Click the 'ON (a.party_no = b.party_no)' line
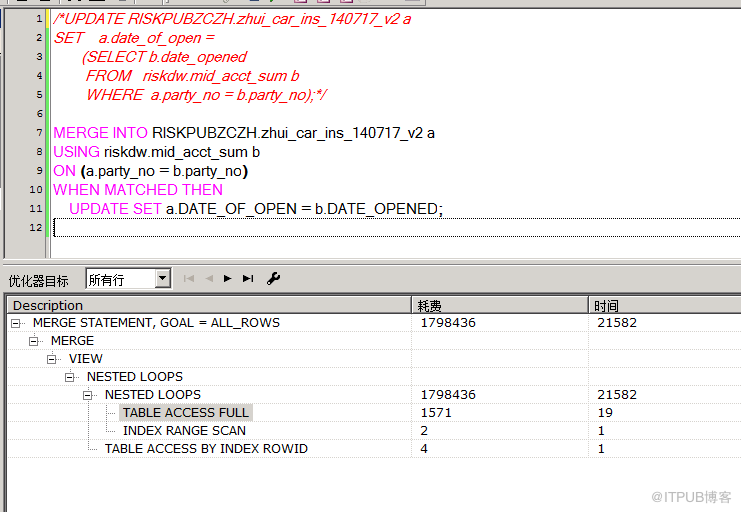 (x=150, y=171)
